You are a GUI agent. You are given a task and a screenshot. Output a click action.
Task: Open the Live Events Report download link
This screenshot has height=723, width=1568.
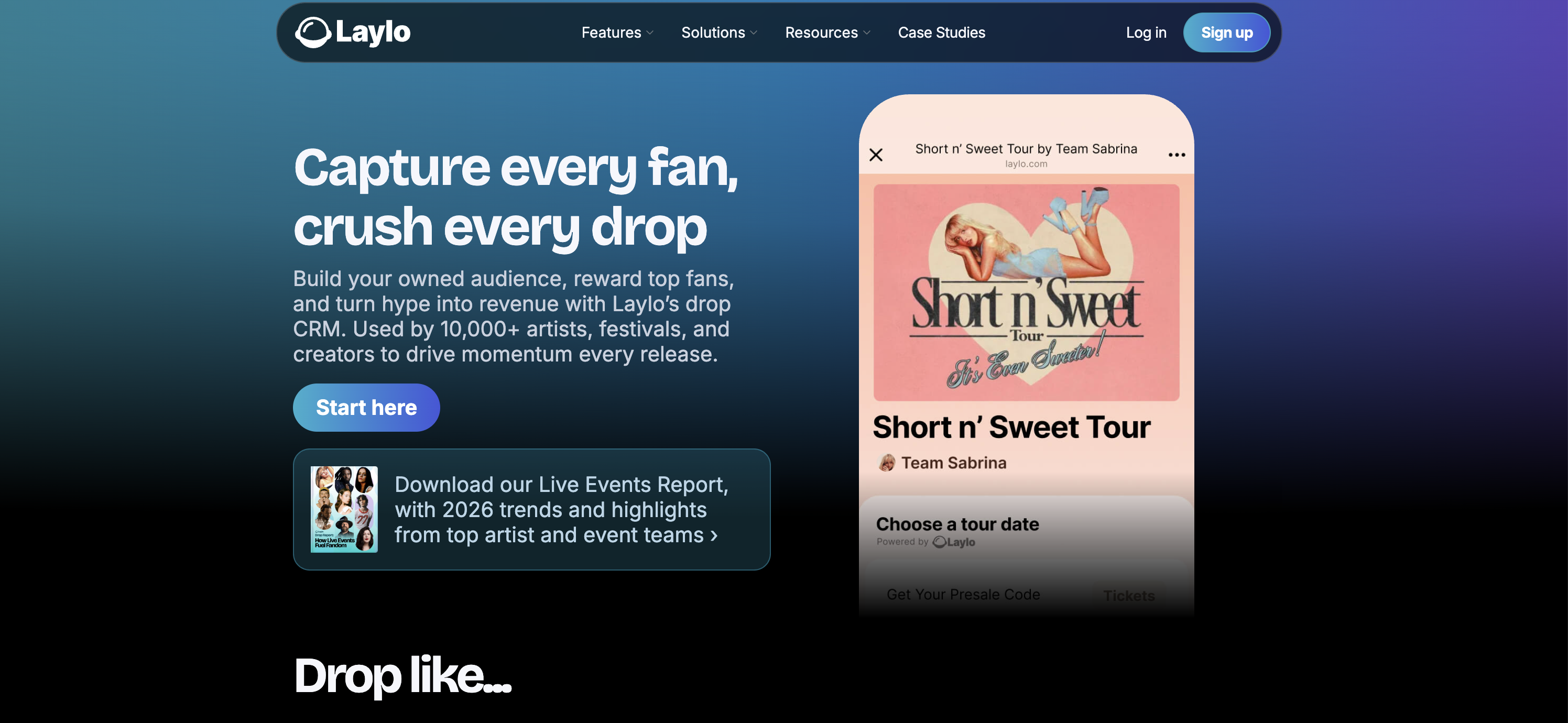531,509
